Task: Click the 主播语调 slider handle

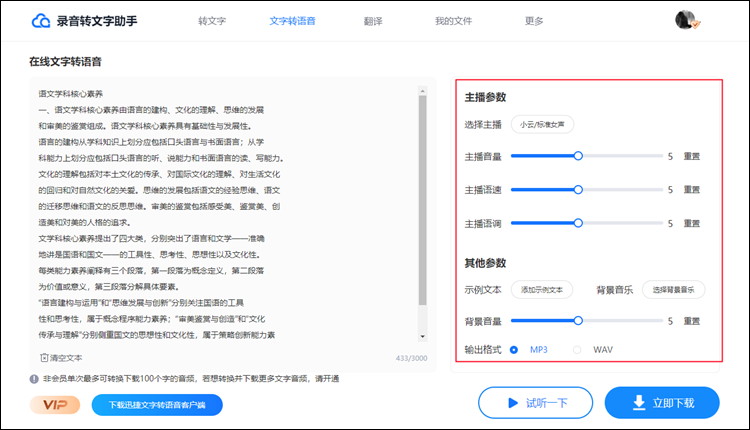Action: click(578, 223)
